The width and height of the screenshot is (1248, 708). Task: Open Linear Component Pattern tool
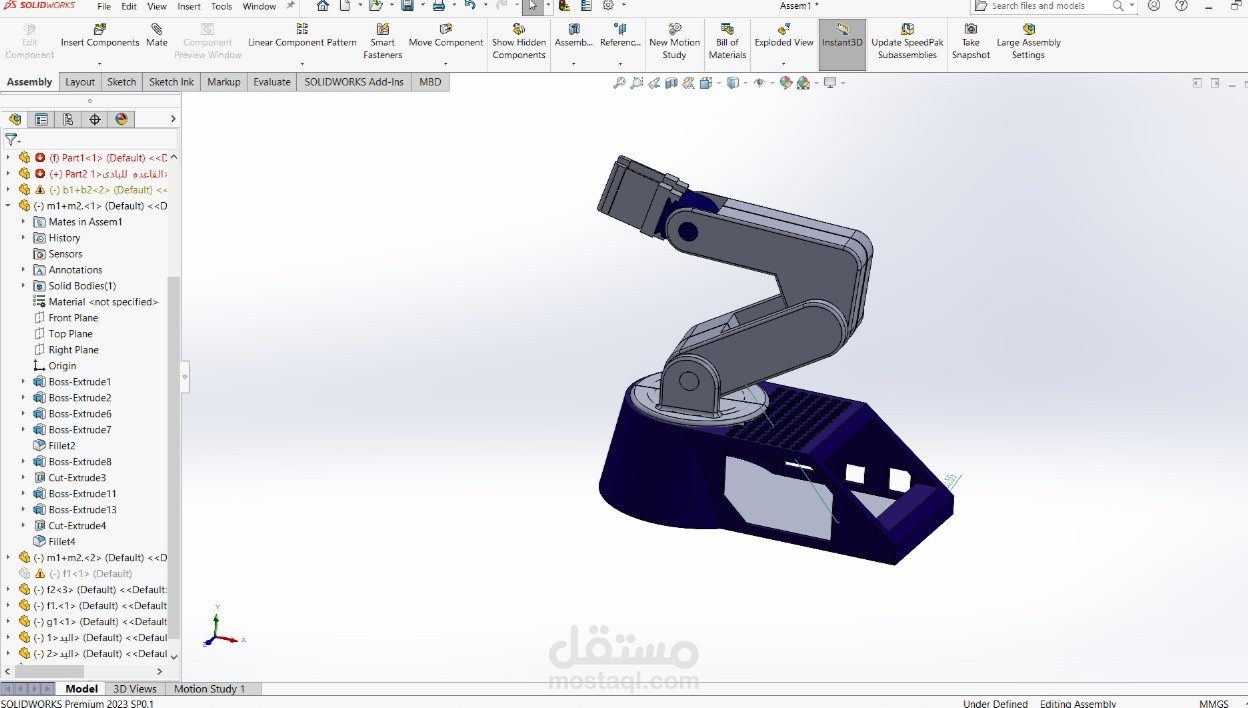click(x=302, y=36)
